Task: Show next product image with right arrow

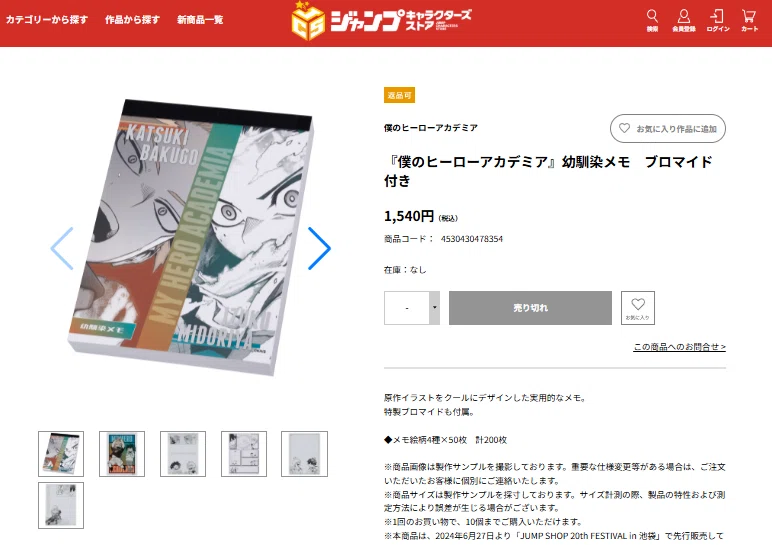Action: [x=319, y=248]
